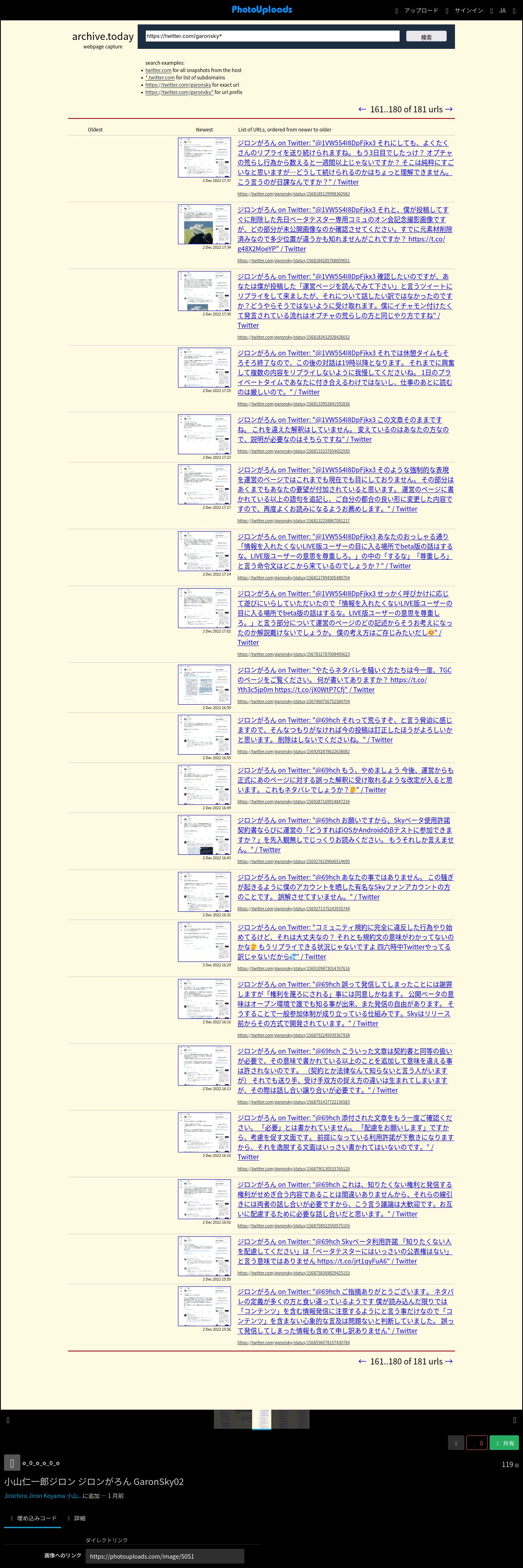523x1568 pixels.
Task: Open uploader avatar icon beside o_0_o_o_0_o
Action: click(x=12, y=1463)
